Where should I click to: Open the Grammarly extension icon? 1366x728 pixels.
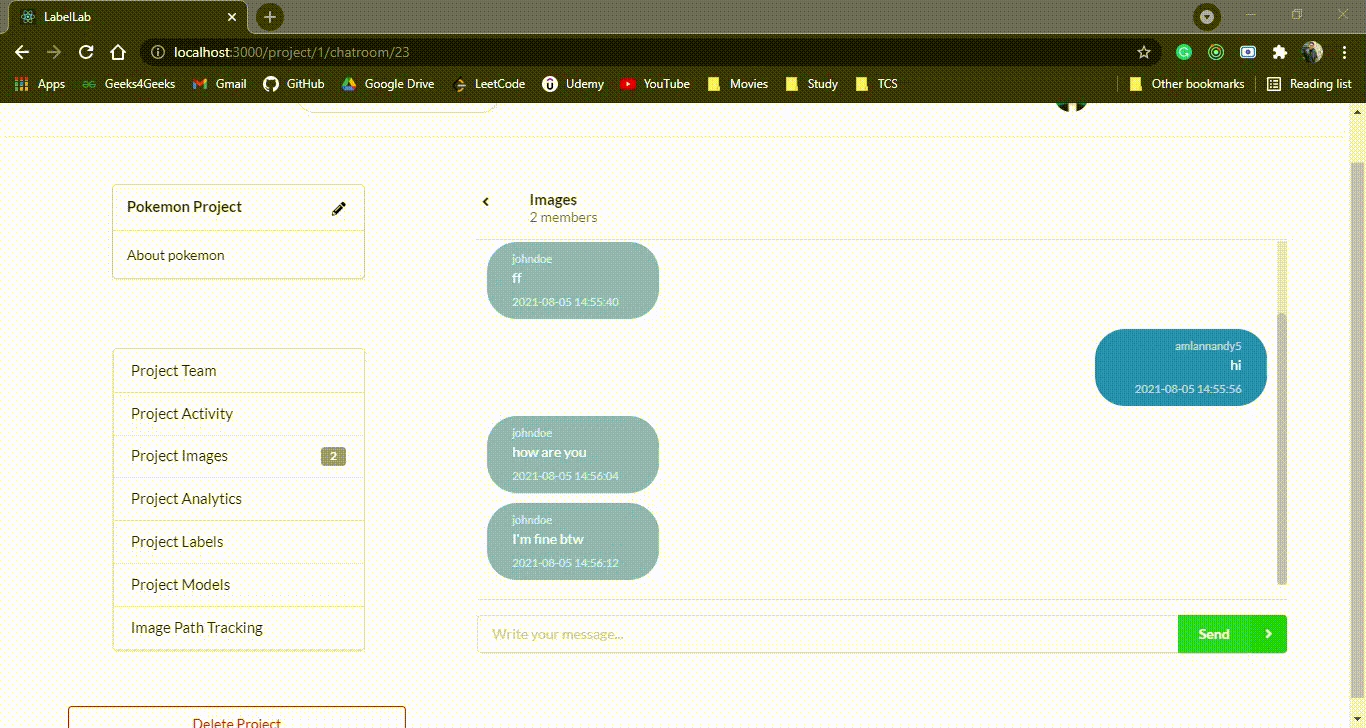1184,52
